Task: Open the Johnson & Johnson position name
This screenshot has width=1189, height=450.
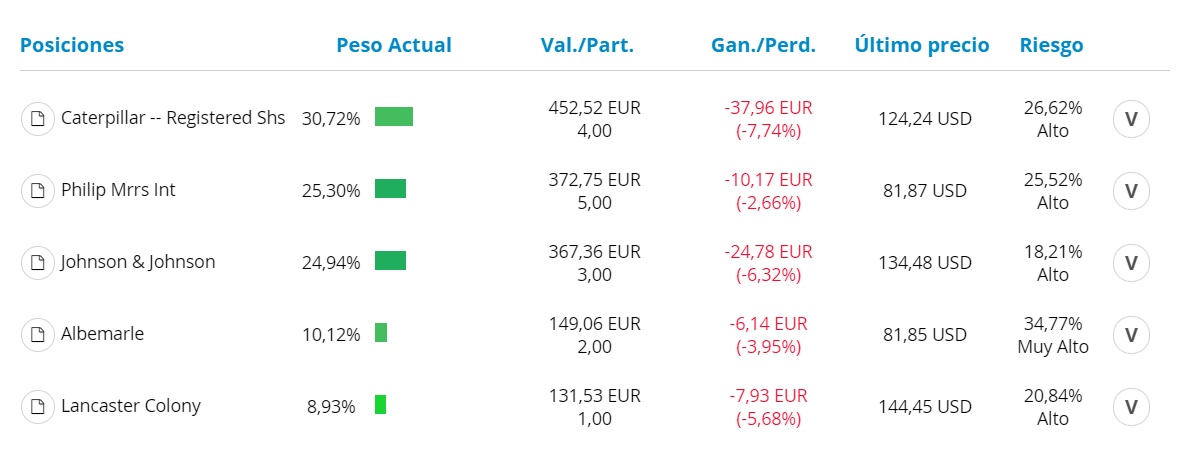Action: tap(138, 263)
